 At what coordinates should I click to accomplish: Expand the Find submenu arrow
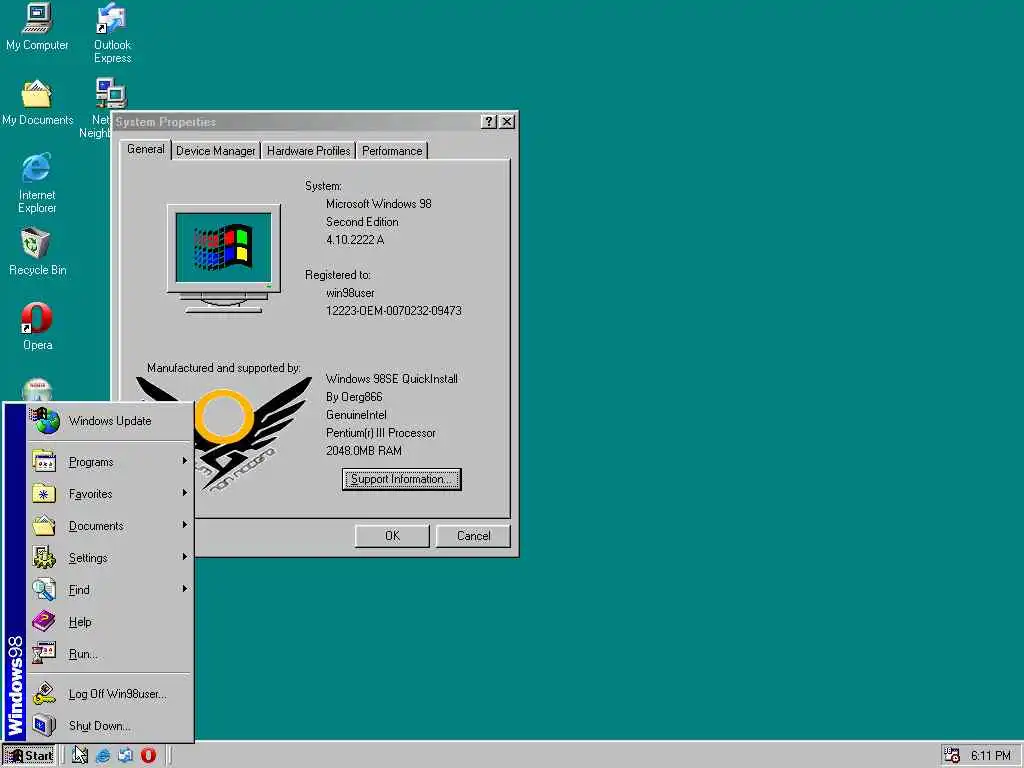[x=185, y=589]
